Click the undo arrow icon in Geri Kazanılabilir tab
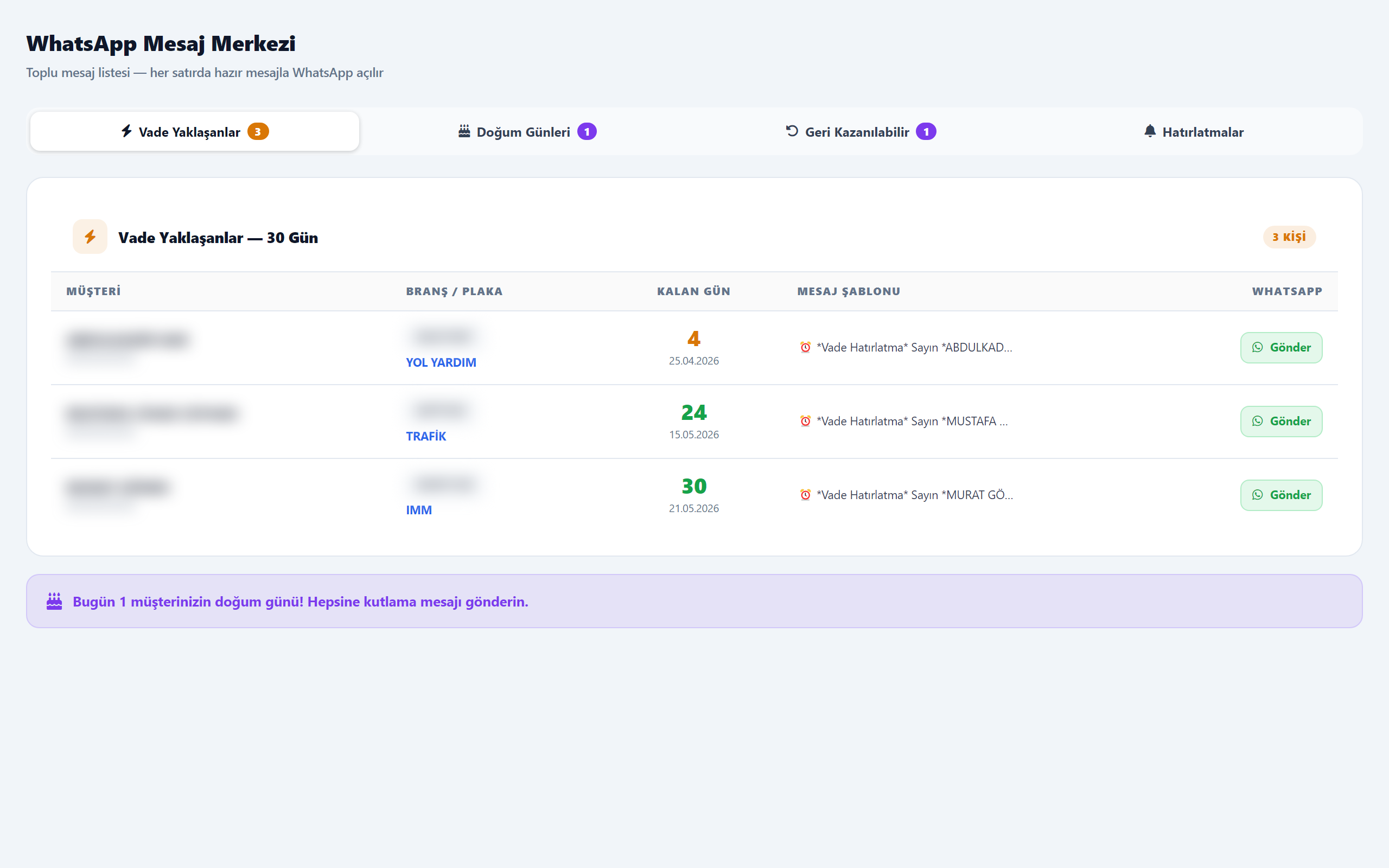 click(x=792, y=131)
